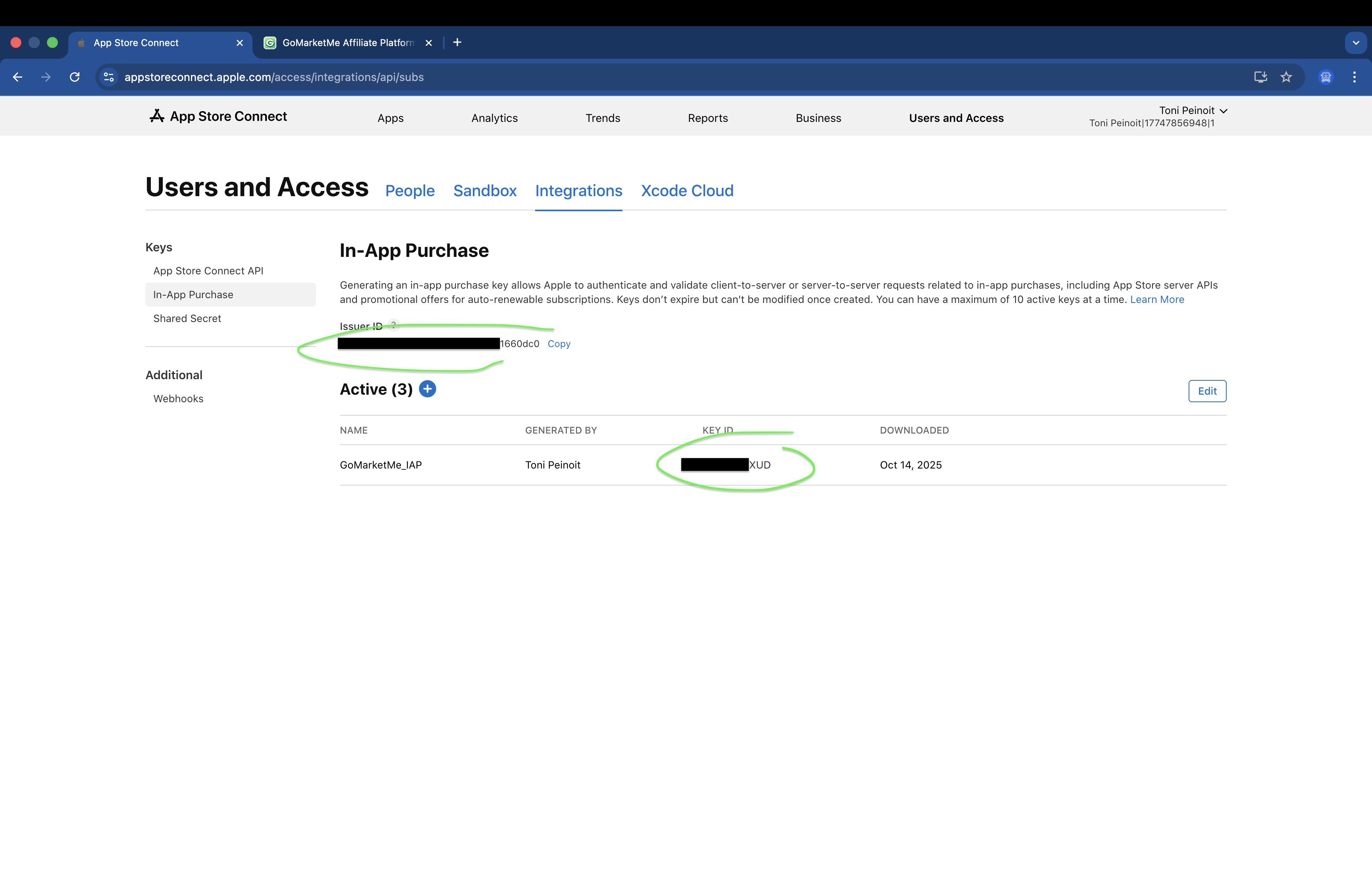Reload the current page
The width and height of the screenshot is (1372, 887).
(75, 77)
